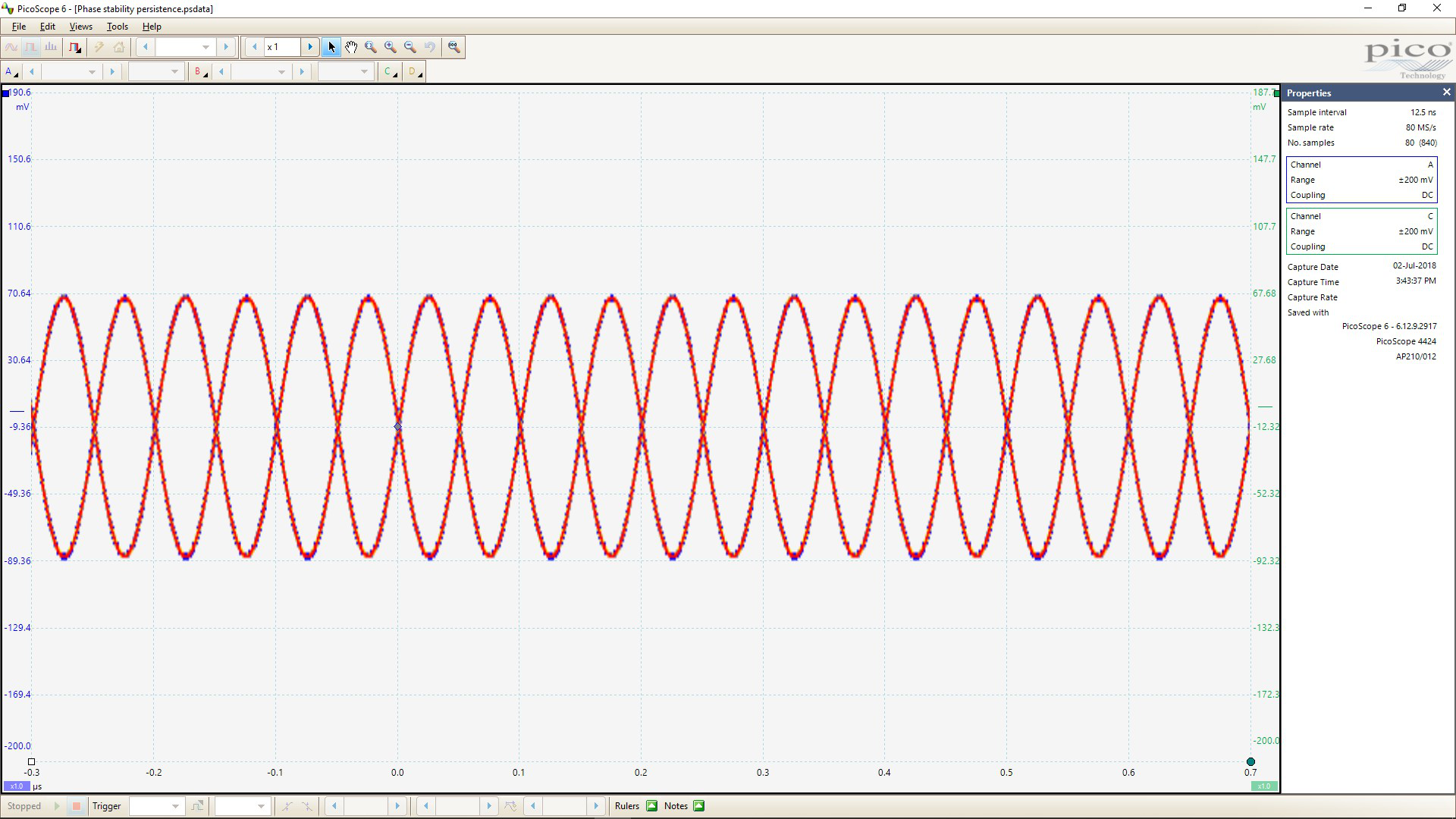Switch to spectrum mode icon
The width and height of the screenshot is (1456, 819).
pyautogui.click(x=51, y=47)
